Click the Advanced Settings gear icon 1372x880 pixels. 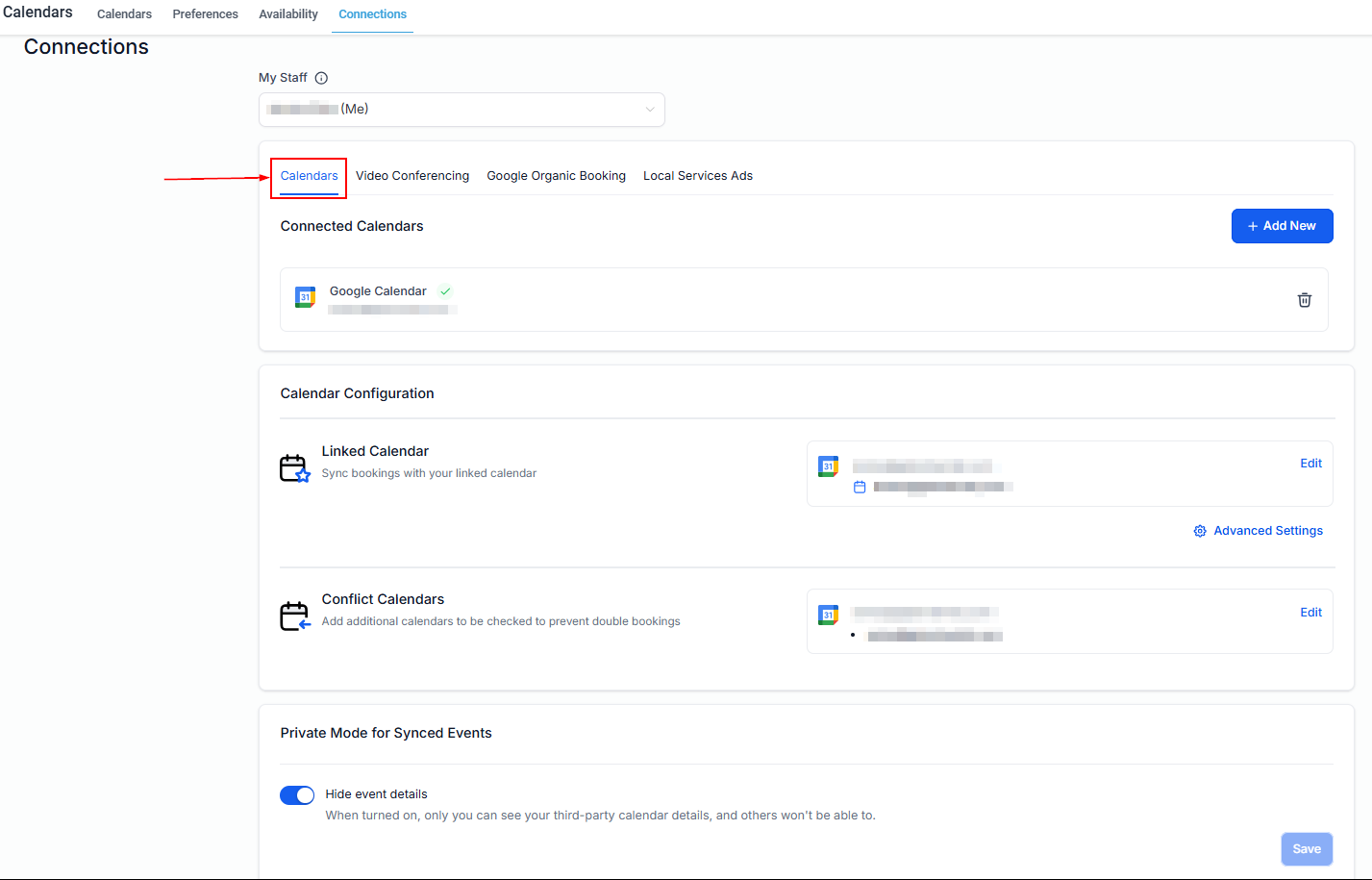pyautogui.click(x=1200, y=531)
